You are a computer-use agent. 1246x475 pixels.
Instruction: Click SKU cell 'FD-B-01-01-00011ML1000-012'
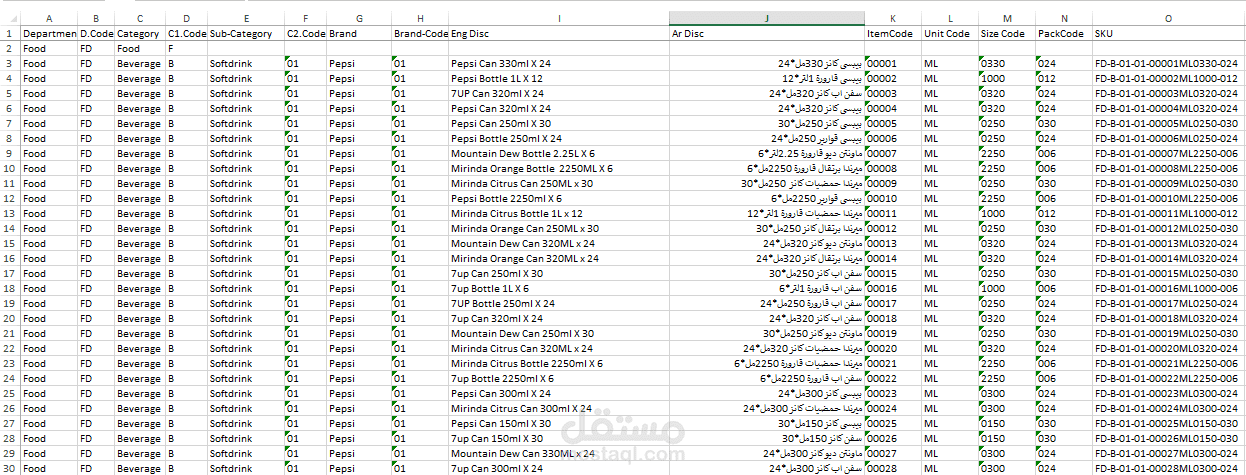[x=1169, y=213]
